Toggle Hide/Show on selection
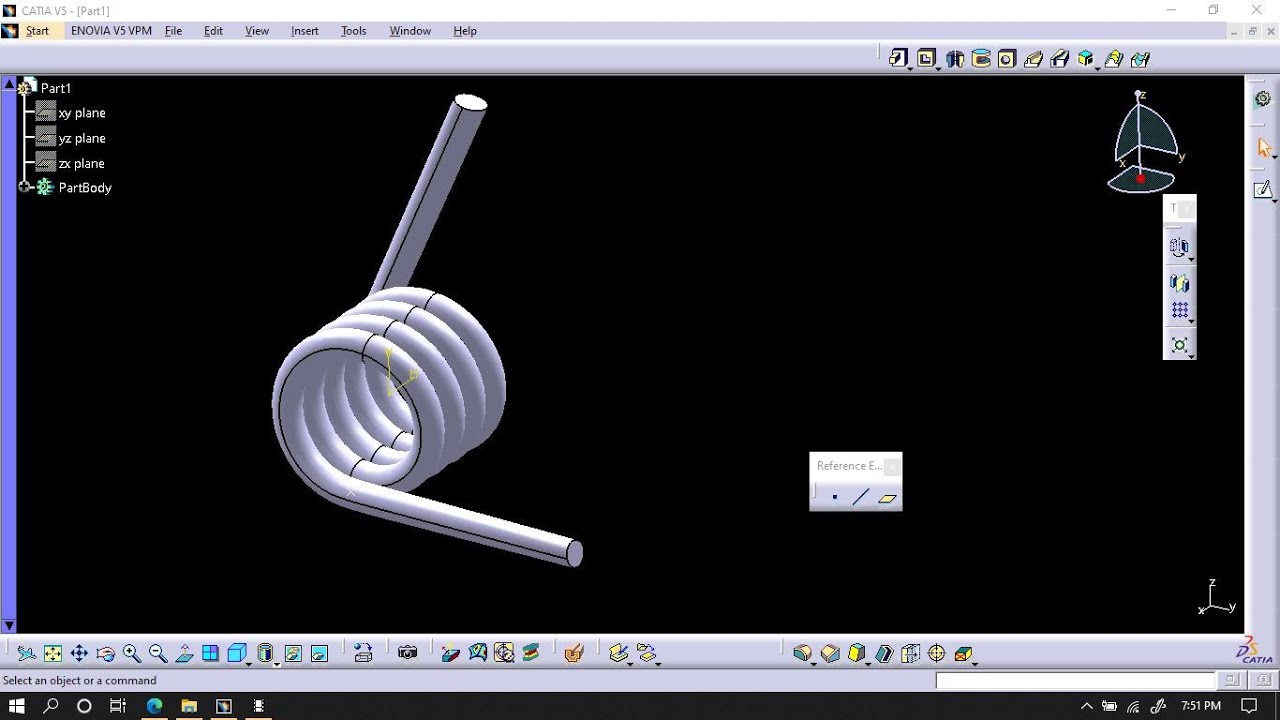 (293, 653)
